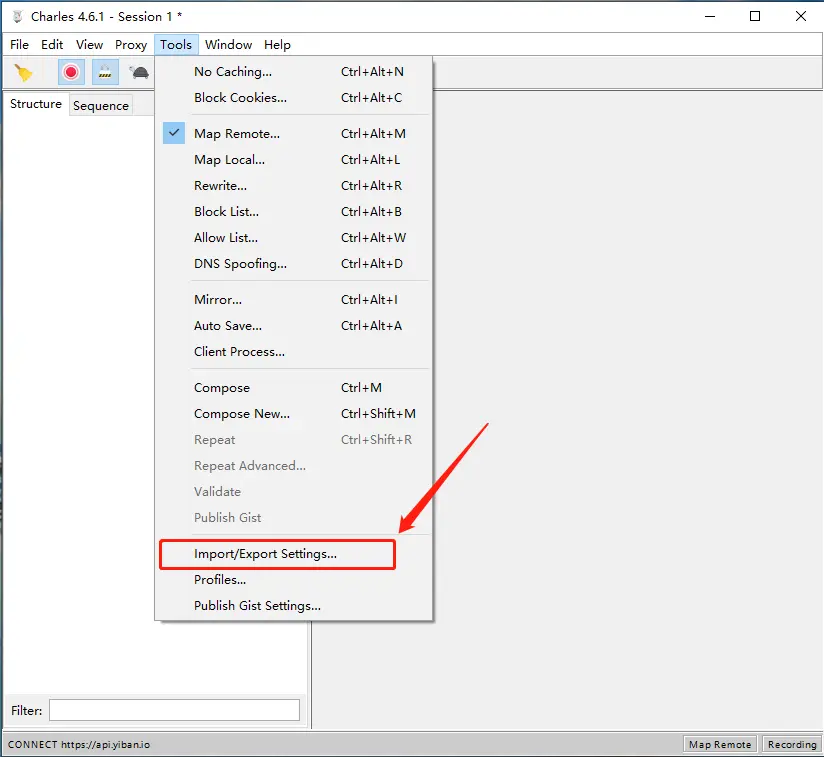Open the View menu

pos(89,45)
